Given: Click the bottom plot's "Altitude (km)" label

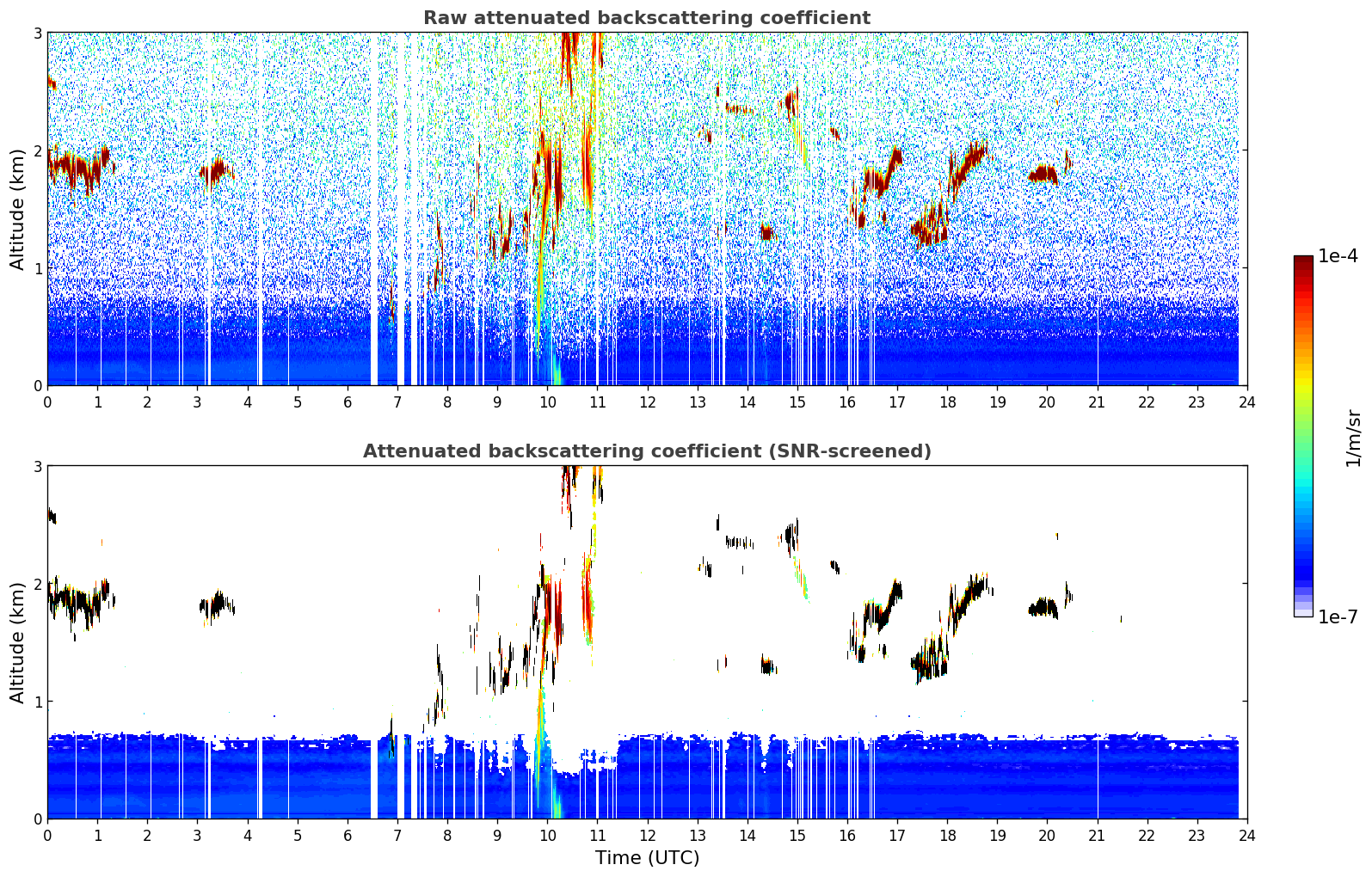Looking at the screenshot, I should coord(17,642).
